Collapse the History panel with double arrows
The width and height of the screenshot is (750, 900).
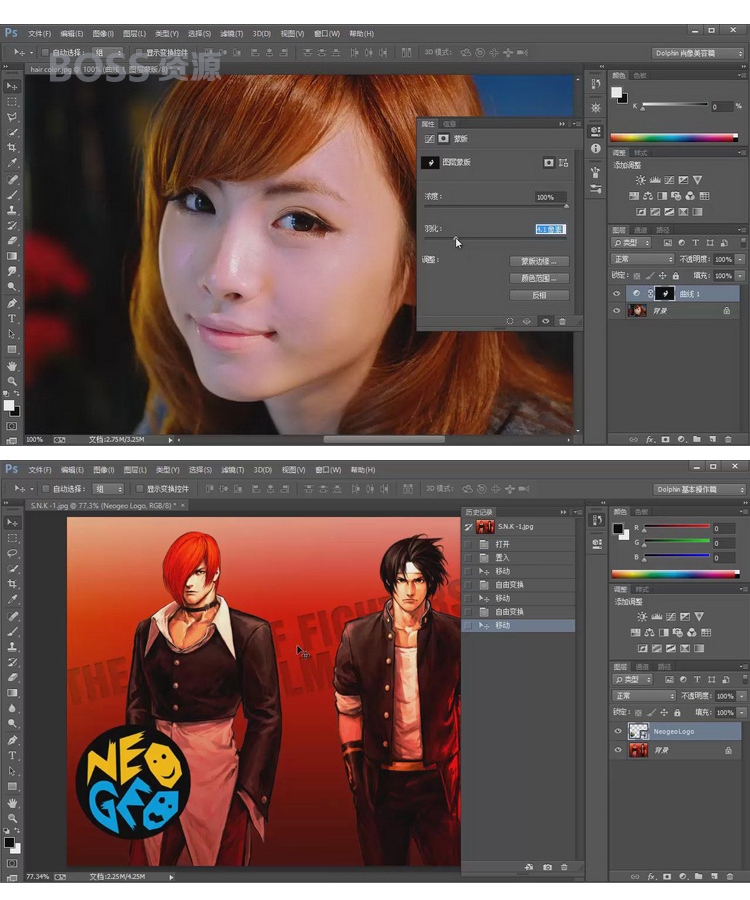pyautogui.click(x=563, y=512)
